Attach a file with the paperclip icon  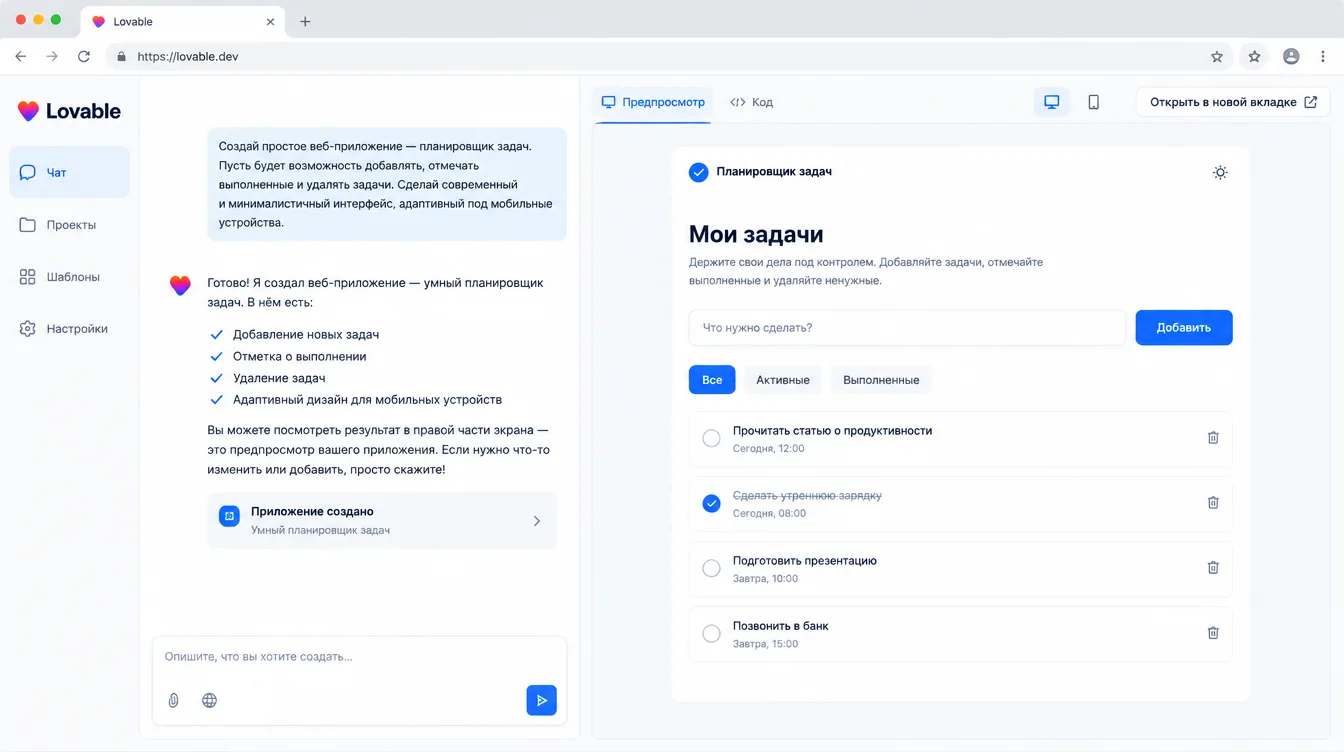(173, 700)
